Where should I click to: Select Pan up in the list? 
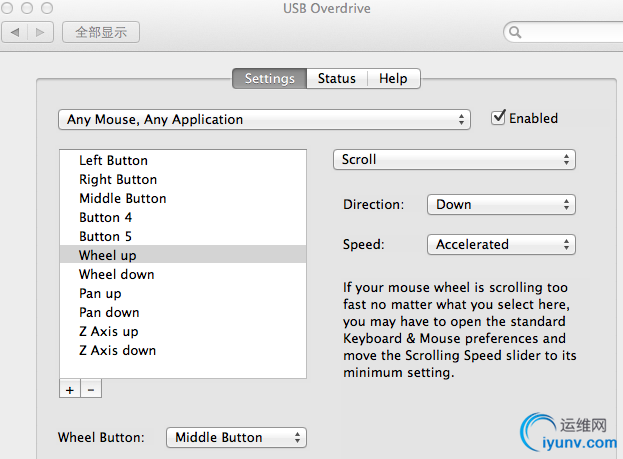point(183,293)
